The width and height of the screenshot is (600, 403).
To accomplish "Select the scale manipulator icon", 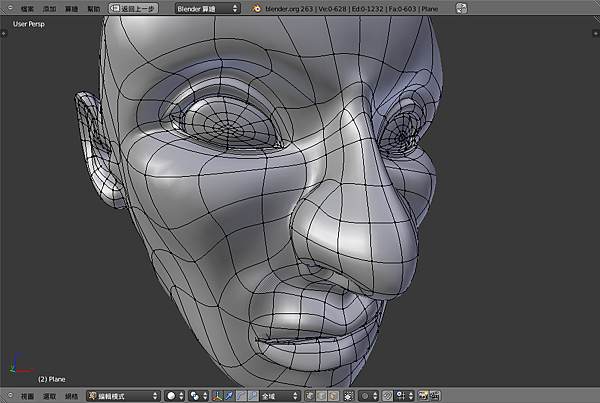I will [x=253, y=396].
